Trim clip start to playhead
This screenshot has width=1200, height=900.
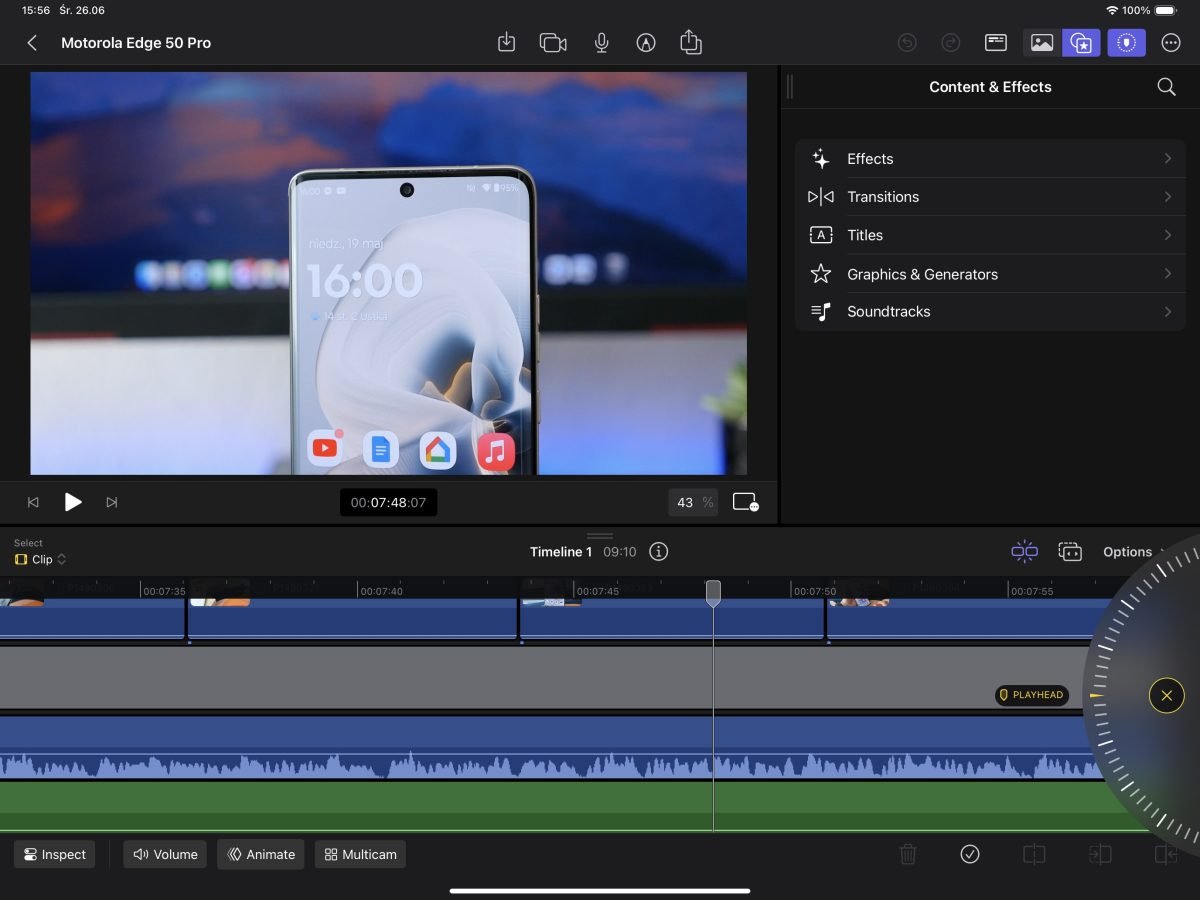click(1100, 854)
